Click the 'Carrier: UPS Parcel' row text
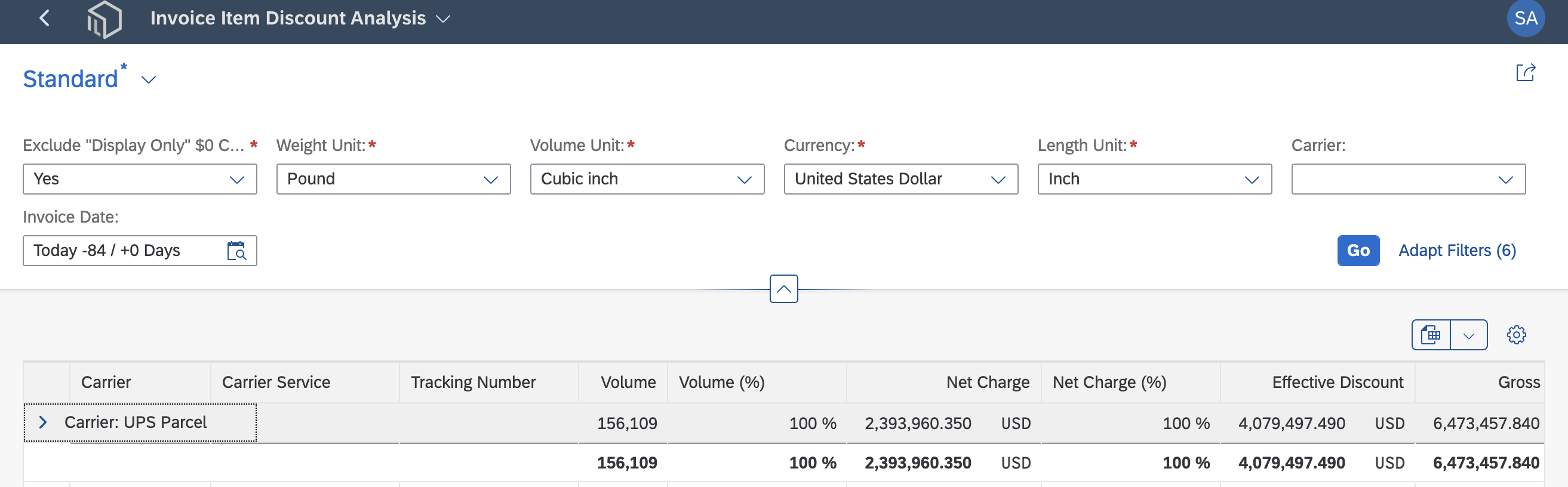The height and width of the screenshot is (487, 1568). 135,423
